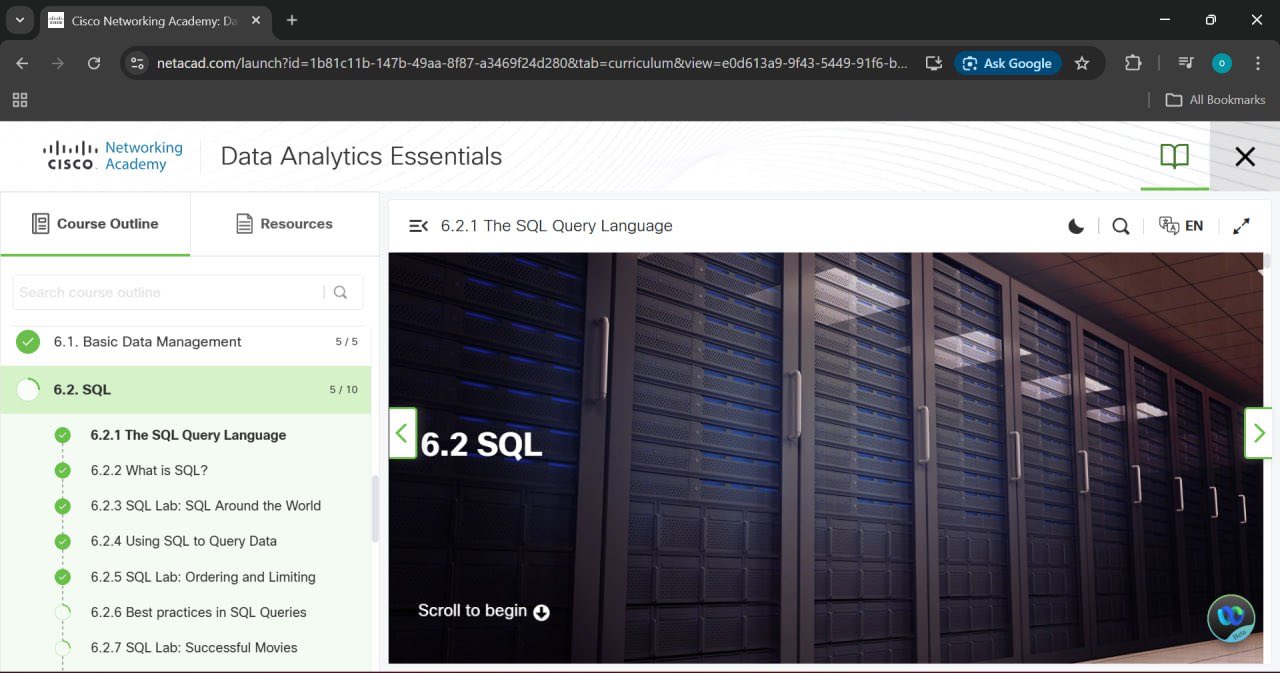Switch to the Resources tab
Viewport: 1280px width, 673px height.
[x=285, y=224]
